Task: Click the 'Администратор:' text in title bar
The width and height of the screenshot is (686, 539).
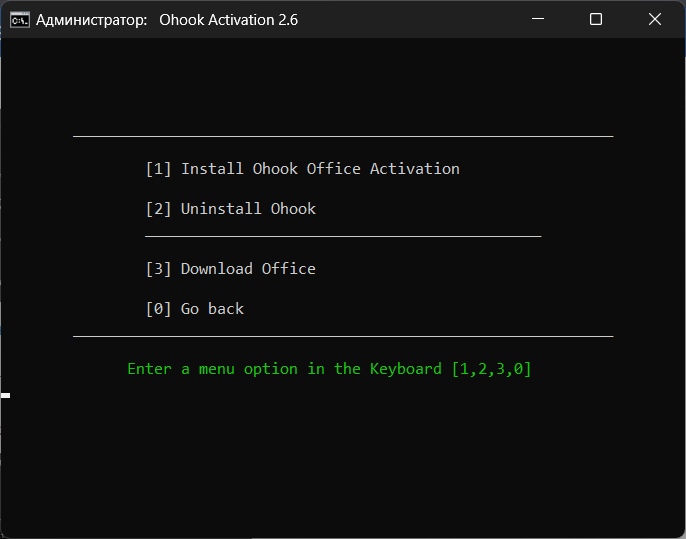Action: [92, 20]
